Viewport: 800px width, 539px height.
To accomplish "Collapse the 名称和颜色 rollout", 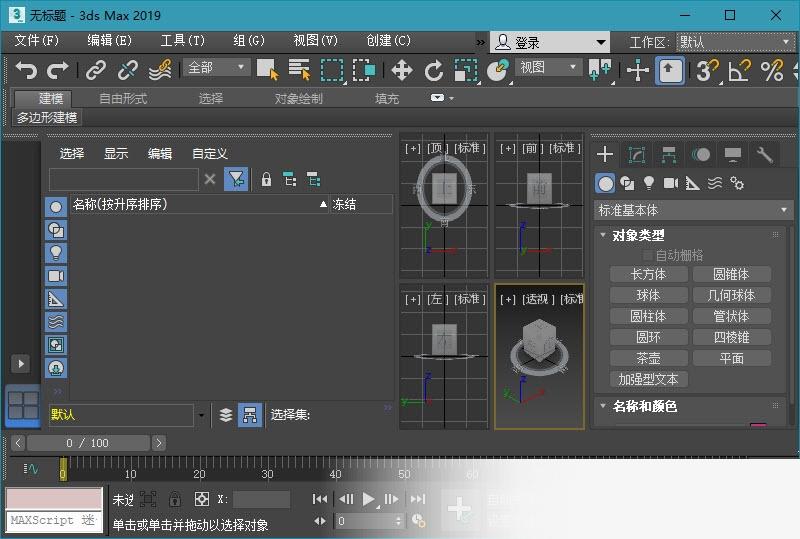I will pos(644,406).
